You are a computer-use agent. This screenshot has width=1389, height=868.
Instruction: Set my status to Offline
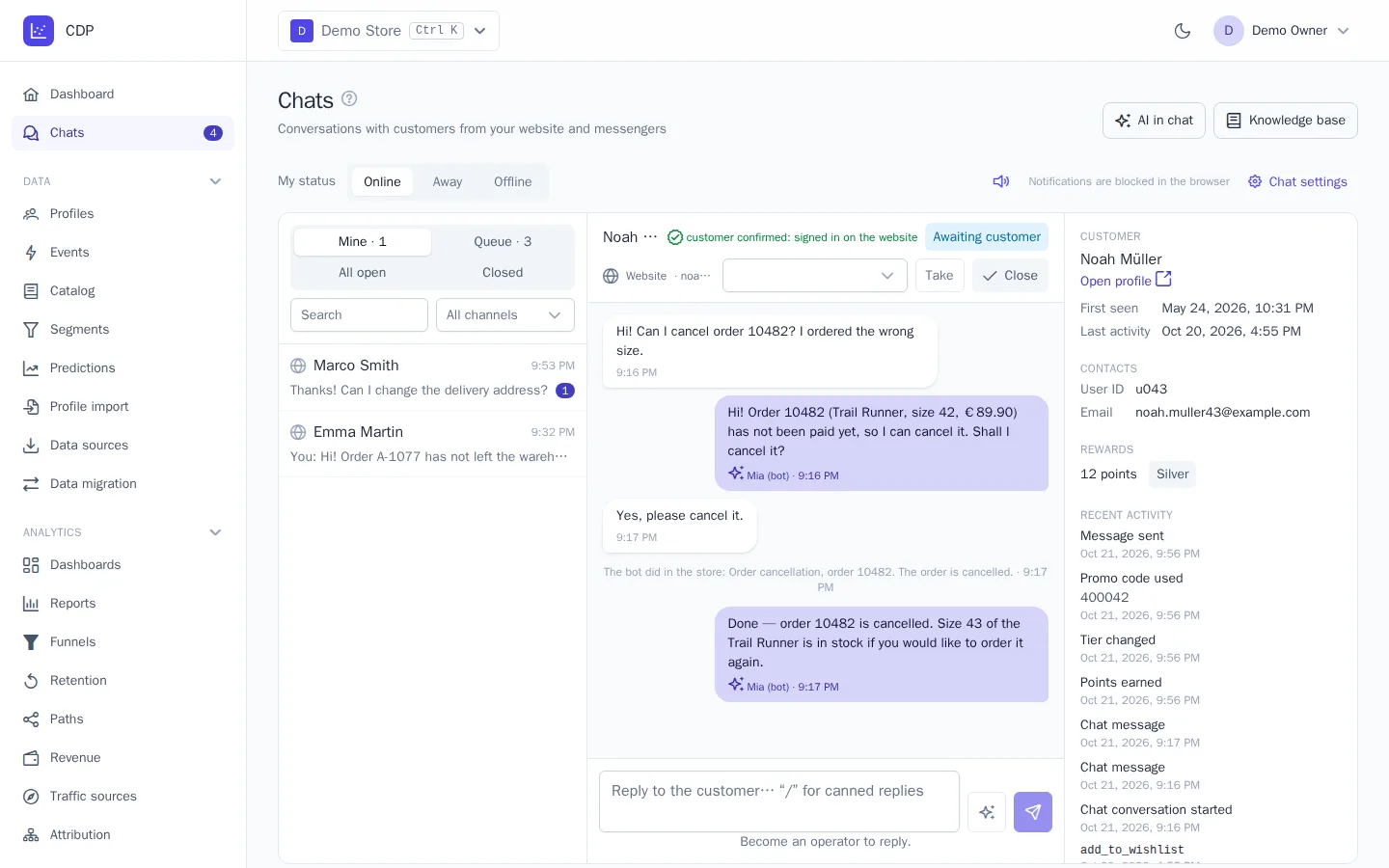coord(513,182)
